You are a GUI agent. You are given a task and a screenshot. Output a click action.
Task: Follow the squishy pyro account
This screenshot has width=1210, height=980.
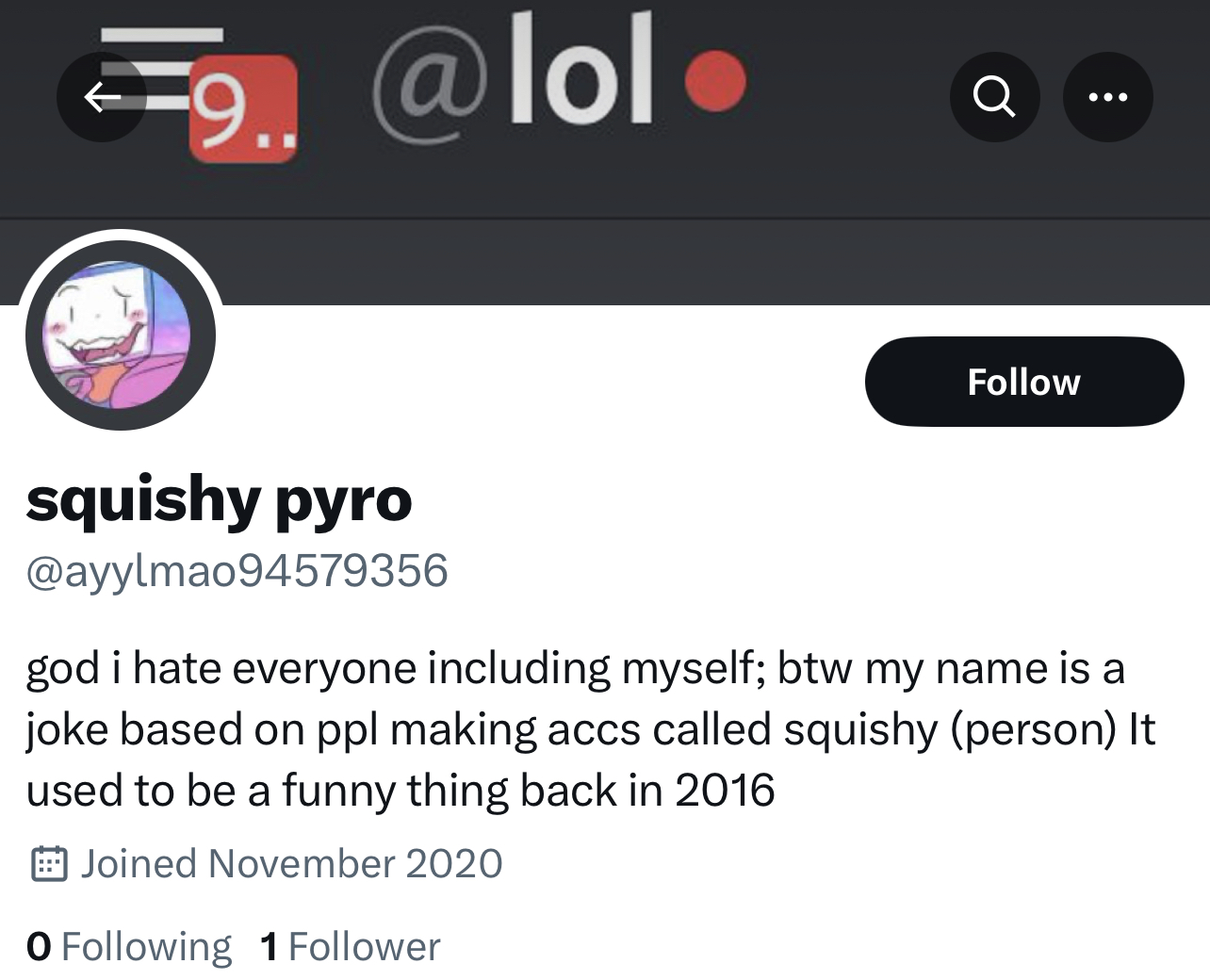(1023, 382)
